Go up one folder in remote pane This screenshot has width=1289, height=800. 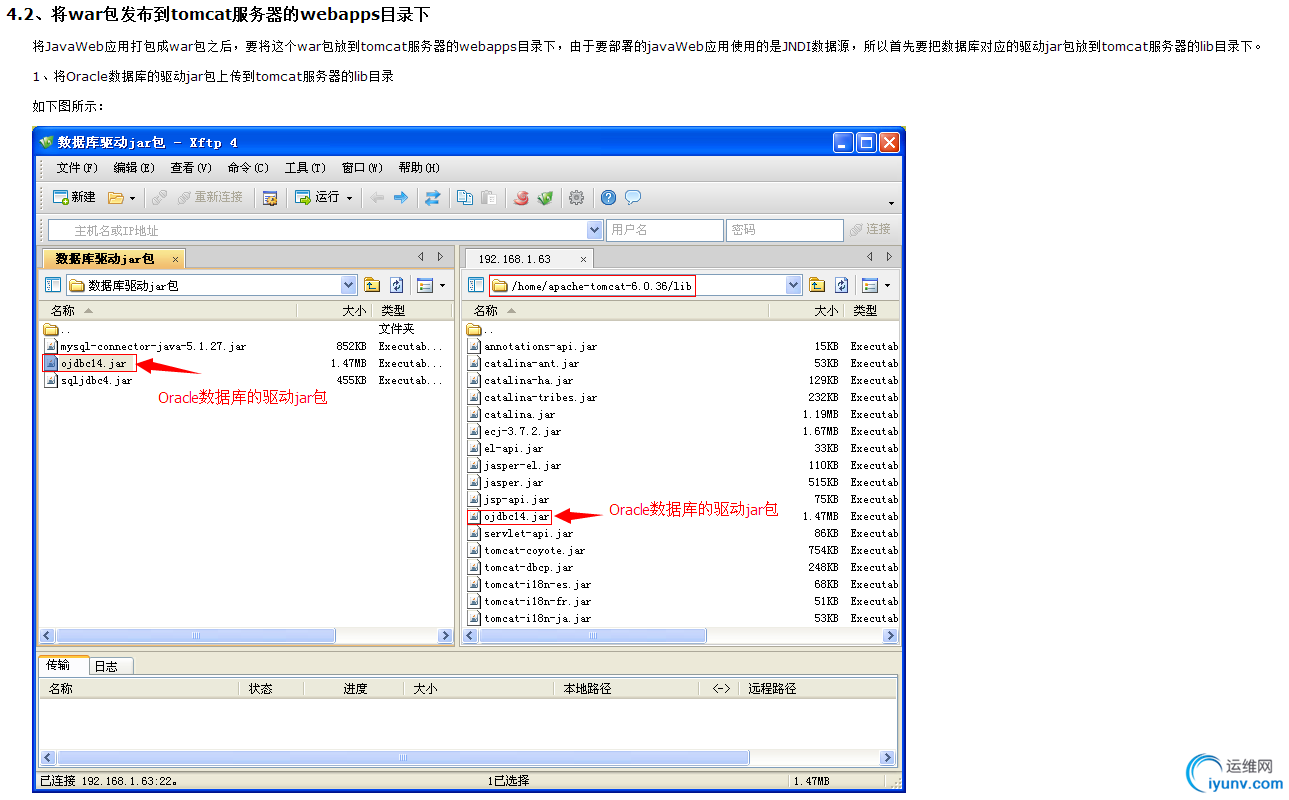coord(817,285)
